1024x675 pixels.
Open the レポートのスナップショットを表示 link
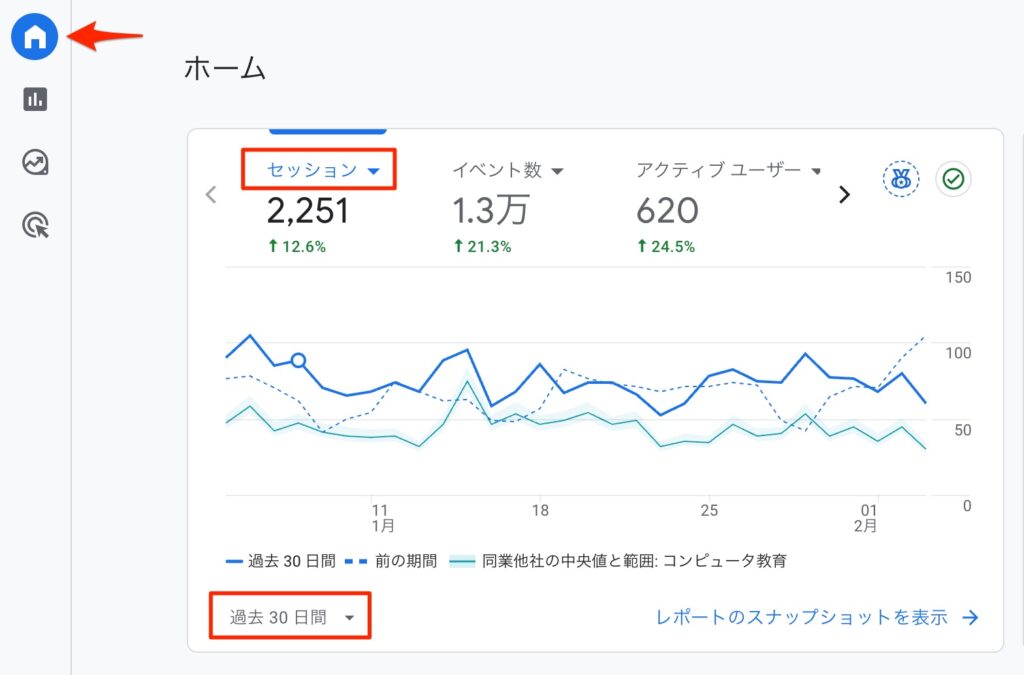pyautogui.click(x=816, y=617)
